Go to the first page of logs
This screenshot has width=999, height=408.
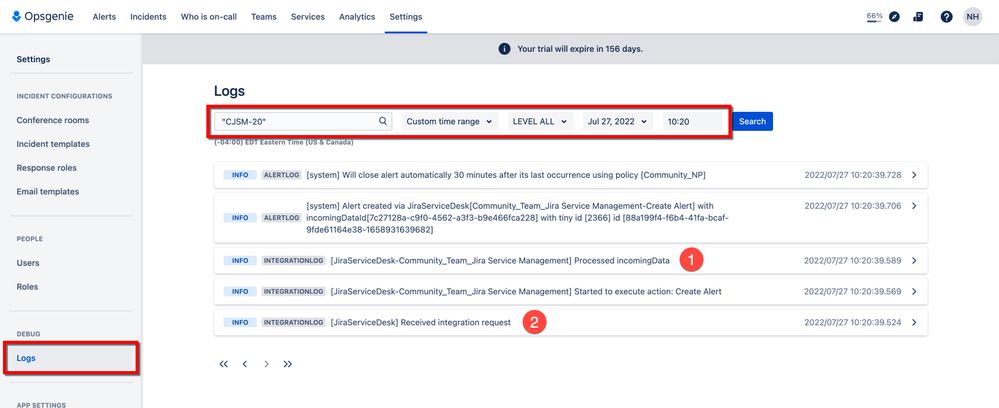224,364
